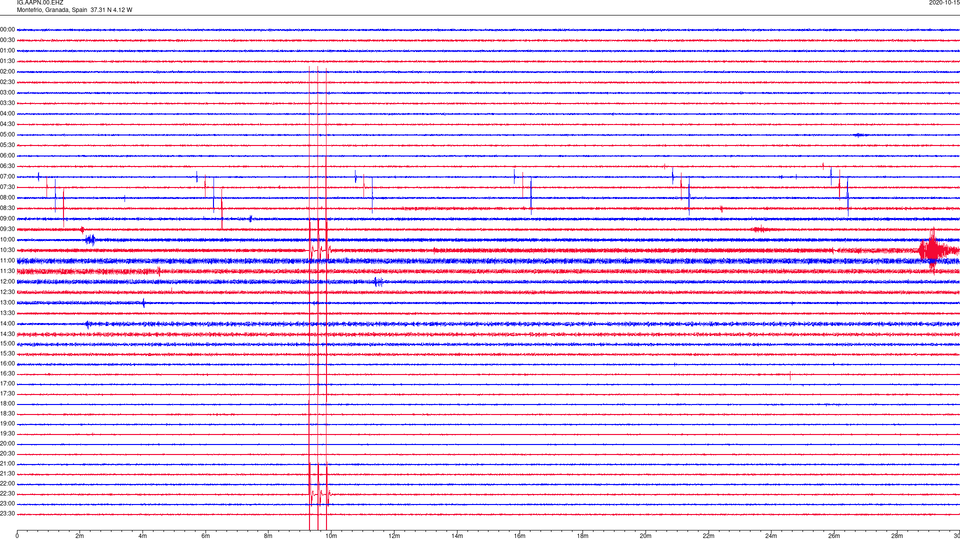Click the '13:00' row label
The width and height of the screenshot is (960, 540).
[7, 302]
